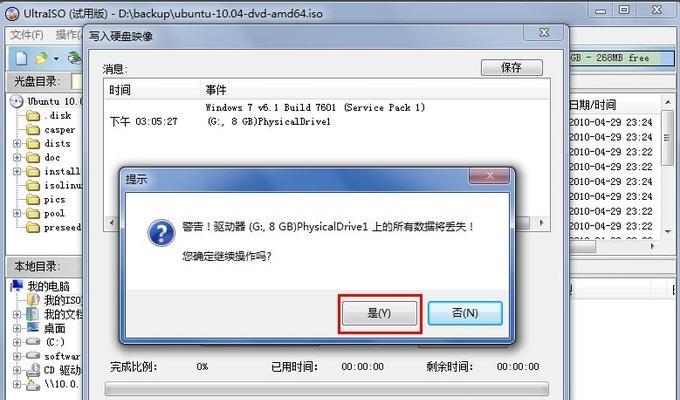Image resolution: width=680 pixels, height=400 pixels.
Task: Select the Ubuntu 10.04 disc icon in tree
Action: [16, 102]
